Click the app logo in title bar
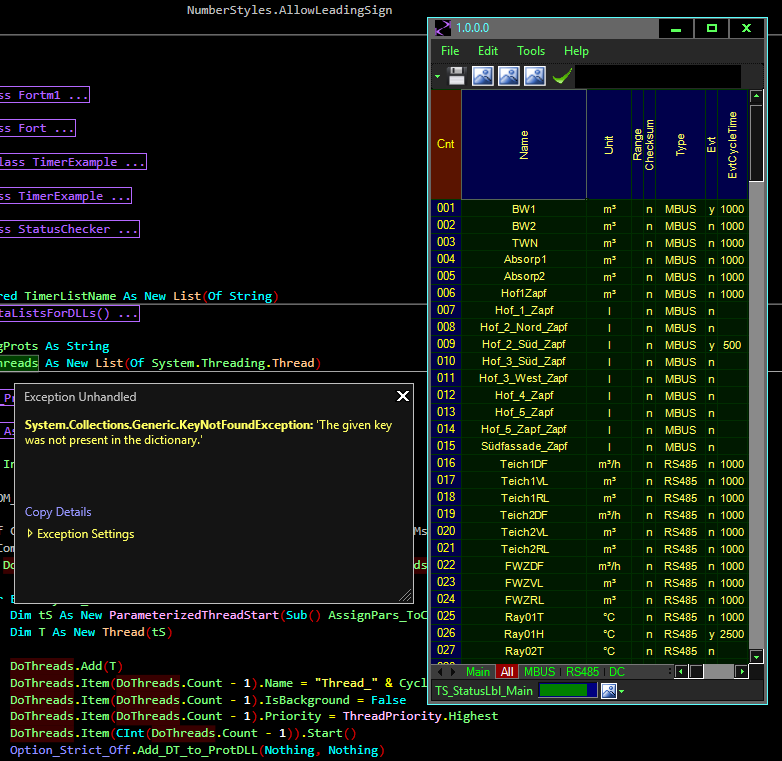 pos(442,29)
